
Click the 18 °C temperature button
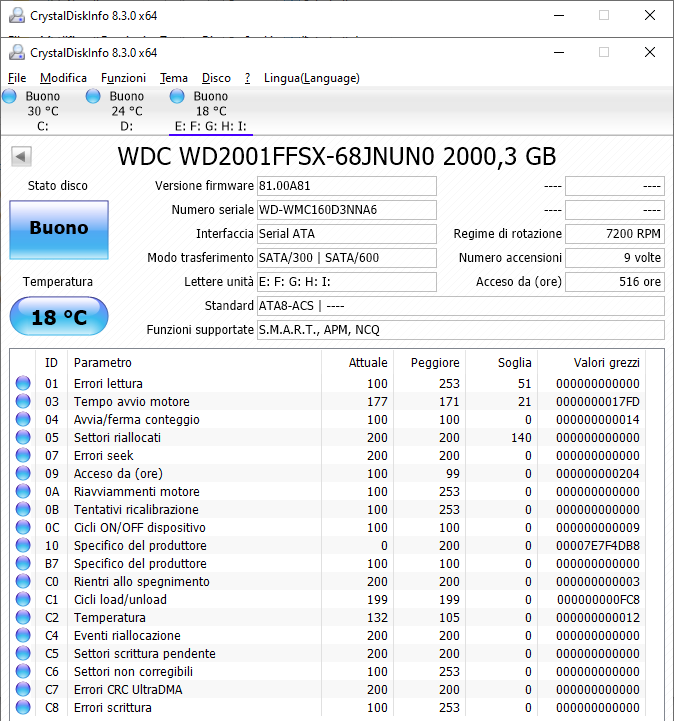[x=59, y=316]
